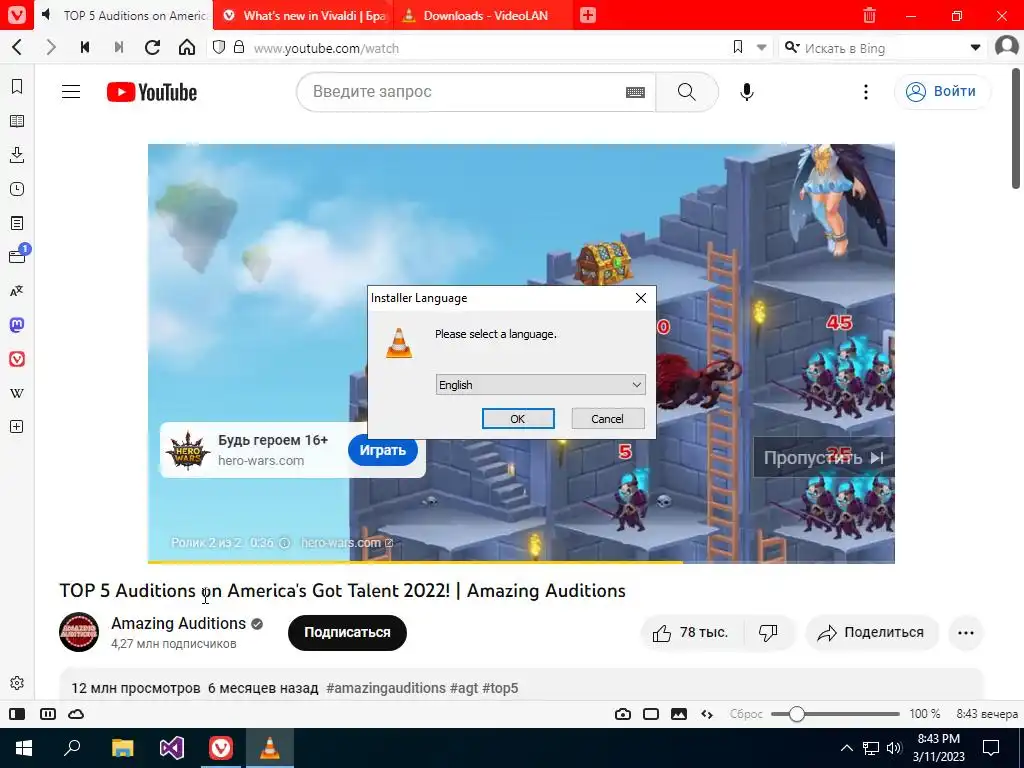
Task: Open the closed tabs trash can
Action: (x=869, y=15)
